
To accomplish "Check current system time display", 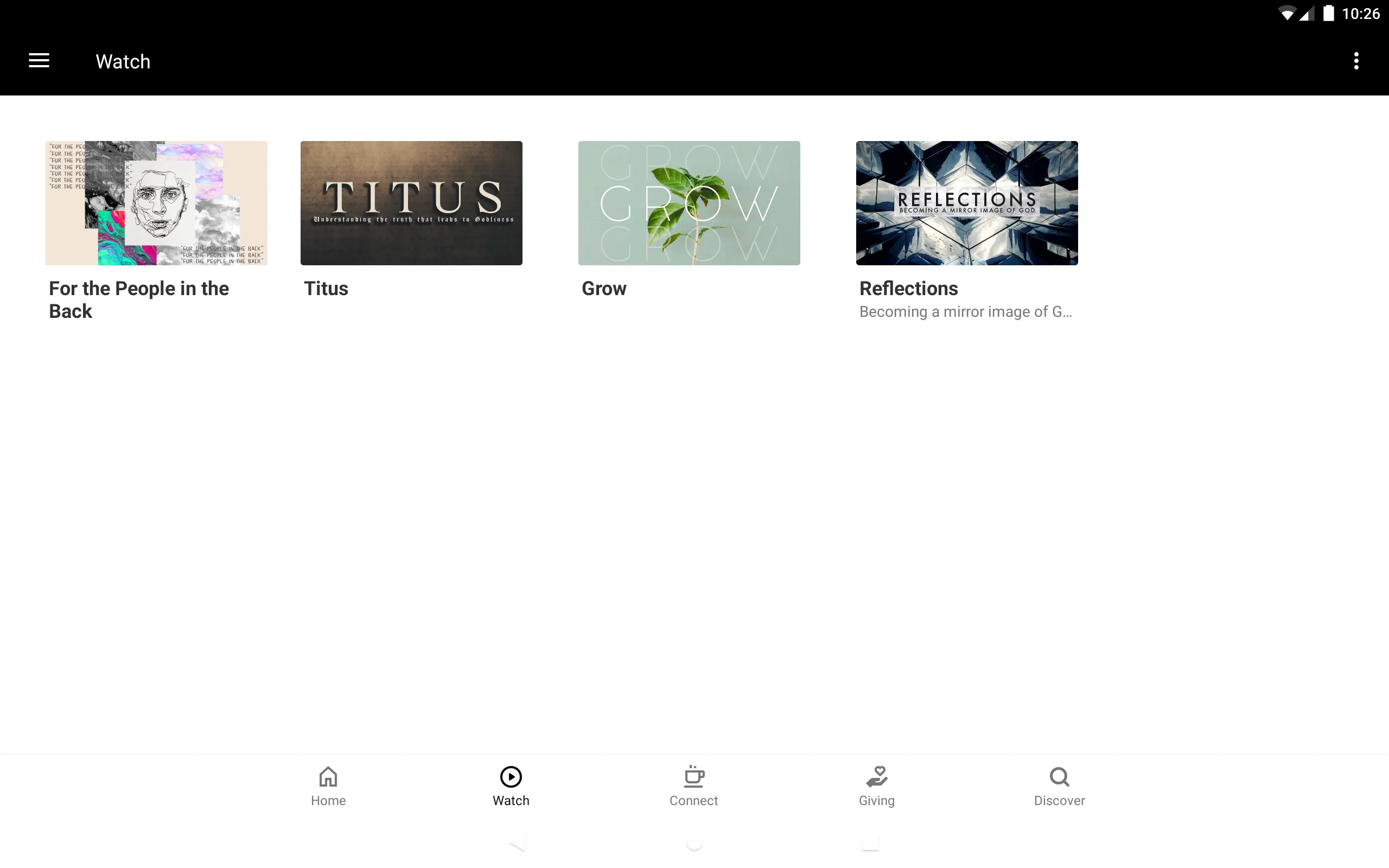I will [x=1362, y=13].
